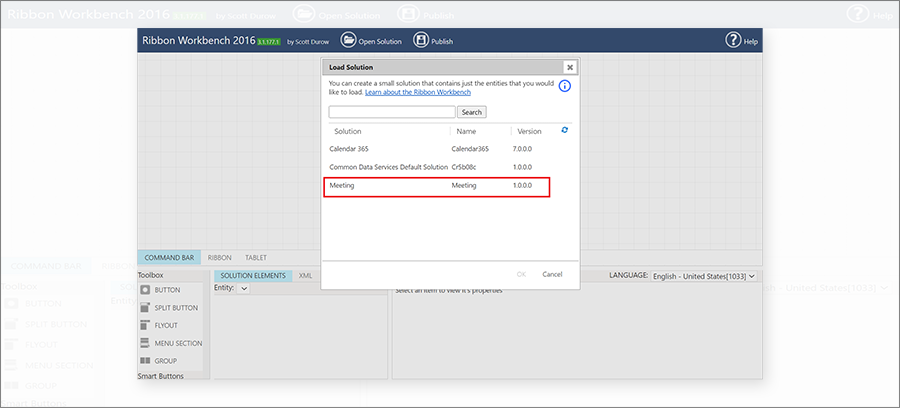Select the Calendar 365 solution row
Viewport: 900px width, 408px height.
[x=442, y=149]
